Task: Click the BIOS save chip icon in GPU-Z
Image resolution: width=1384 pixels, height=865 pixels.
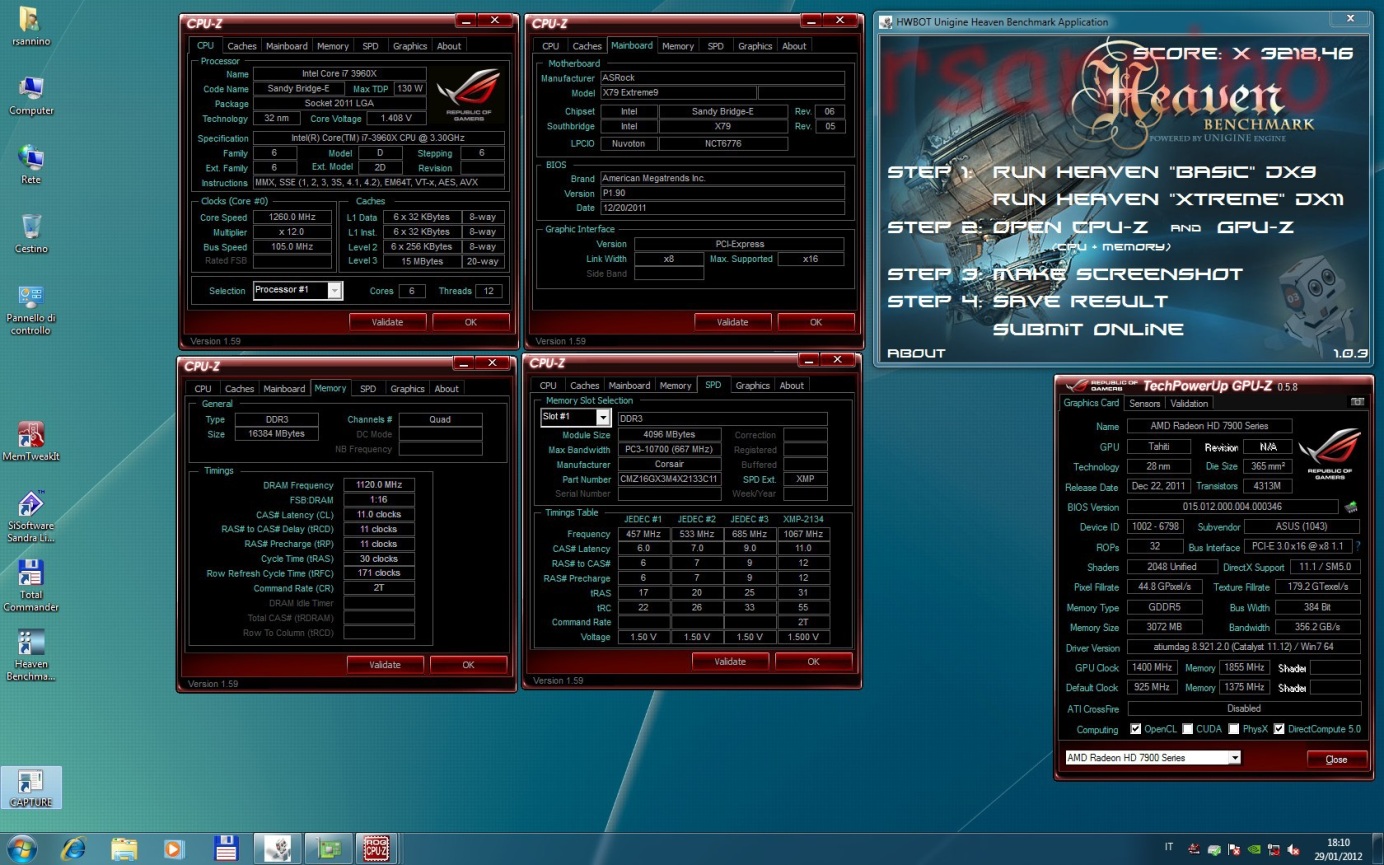Action: 1352,507
